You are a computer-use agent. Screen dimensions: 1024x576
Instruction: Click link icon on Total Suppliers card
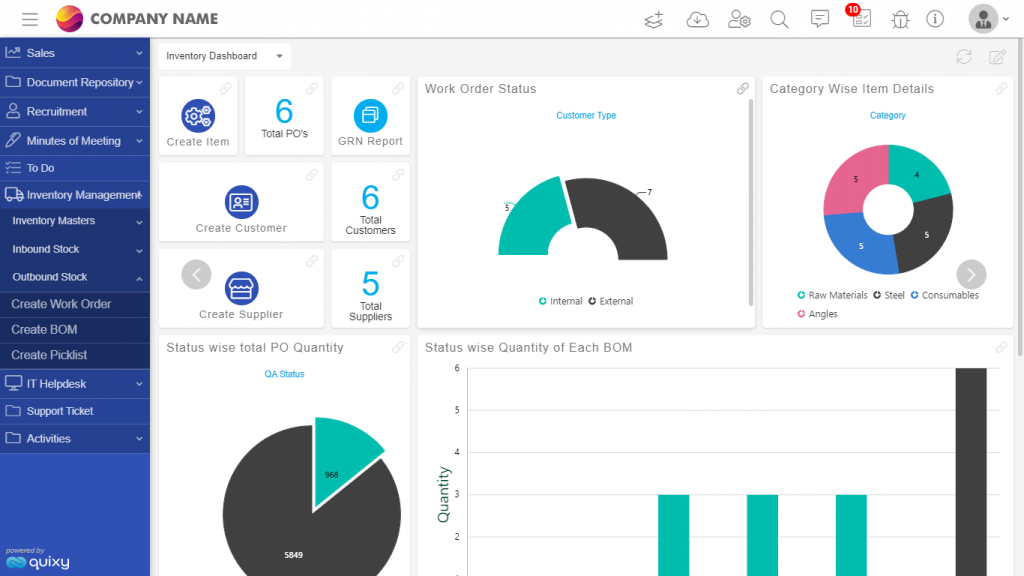[x=398, y=261]
